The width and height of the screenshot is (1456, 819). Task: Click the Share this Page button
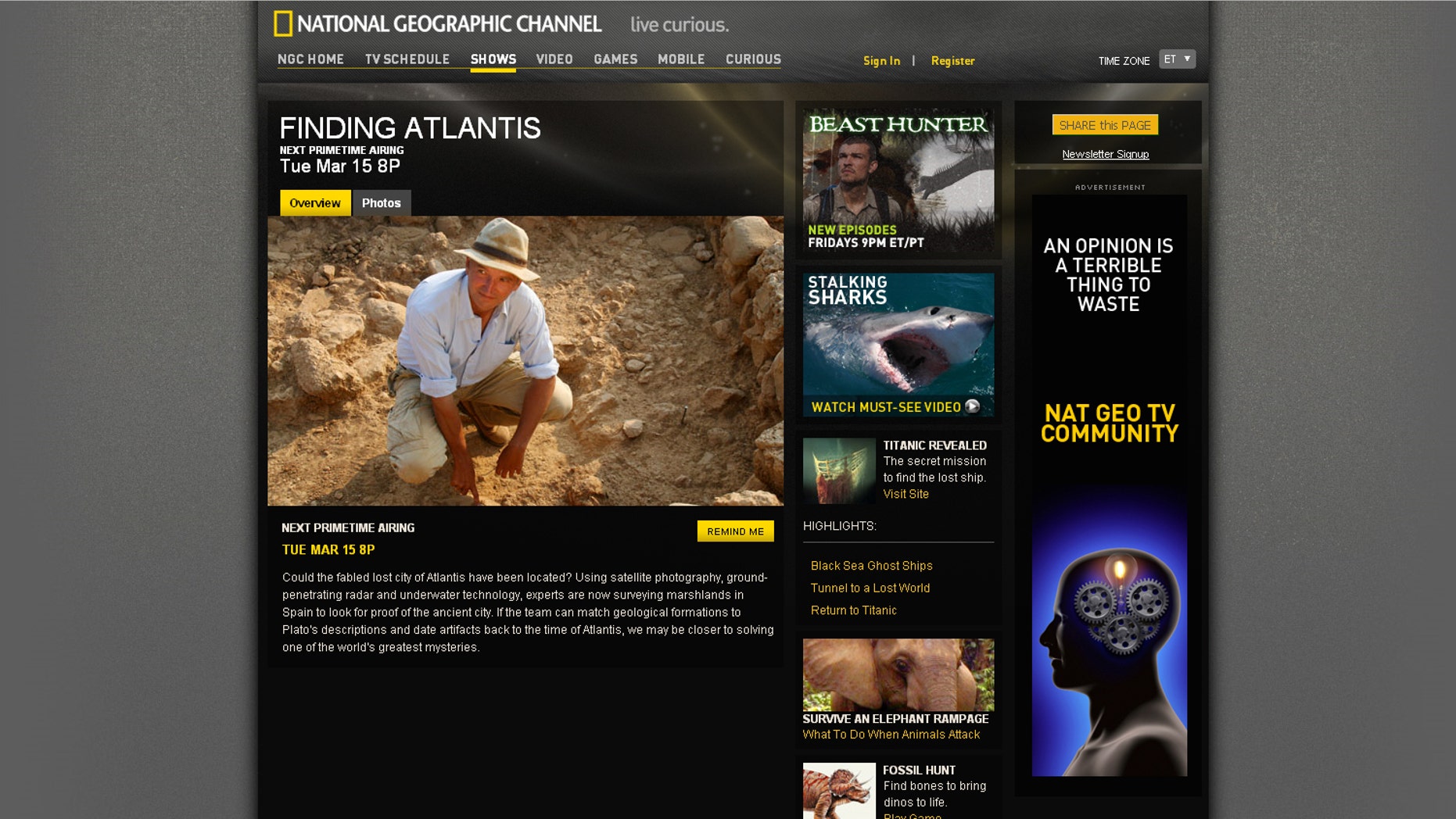[x=1105, y=125]
